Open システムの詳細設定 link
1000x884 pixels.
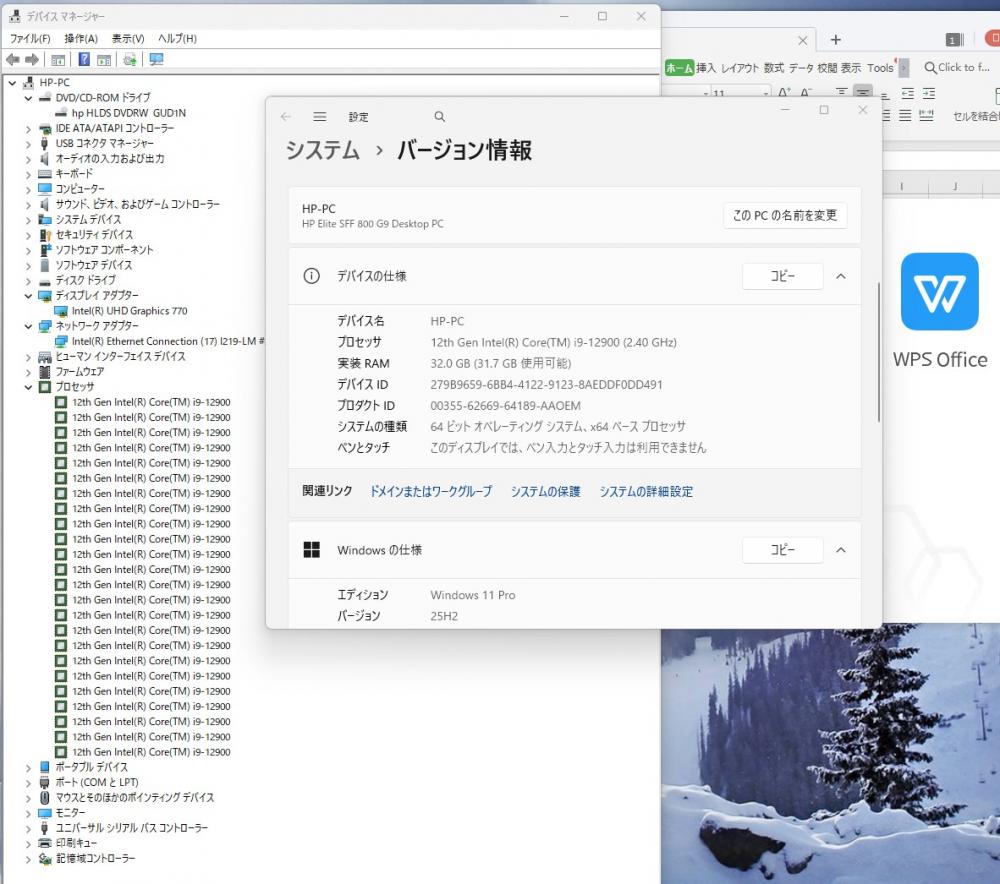[x=645, y=491]
